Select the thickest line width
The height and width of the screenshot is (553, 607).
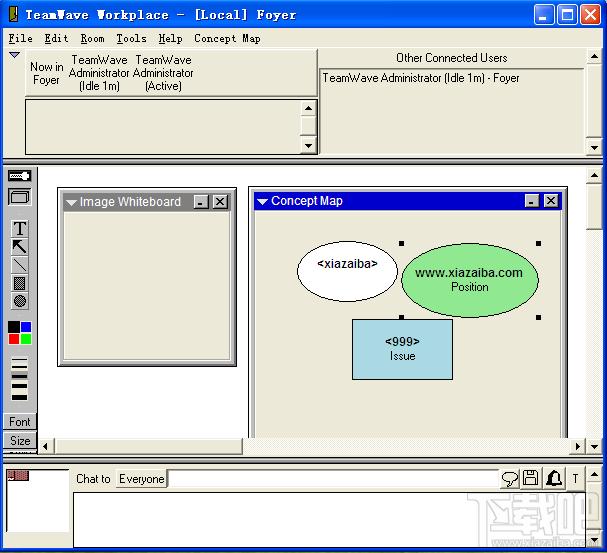pyautogui.click(x=19, y=397)
